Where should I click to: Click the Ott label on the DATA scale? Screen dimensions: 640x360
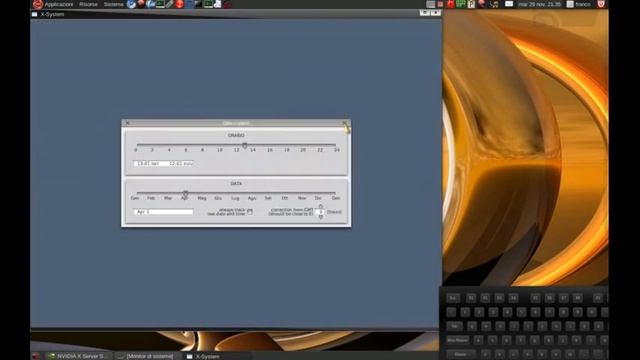285,198
